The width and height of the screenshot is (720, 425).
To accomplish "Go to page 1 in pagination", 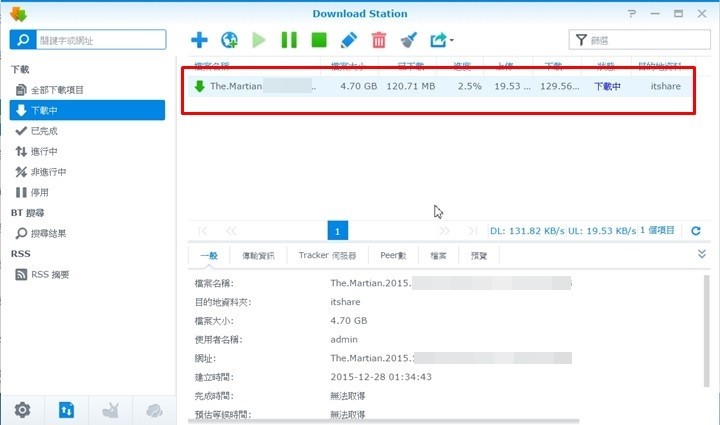I will (338, 231).
